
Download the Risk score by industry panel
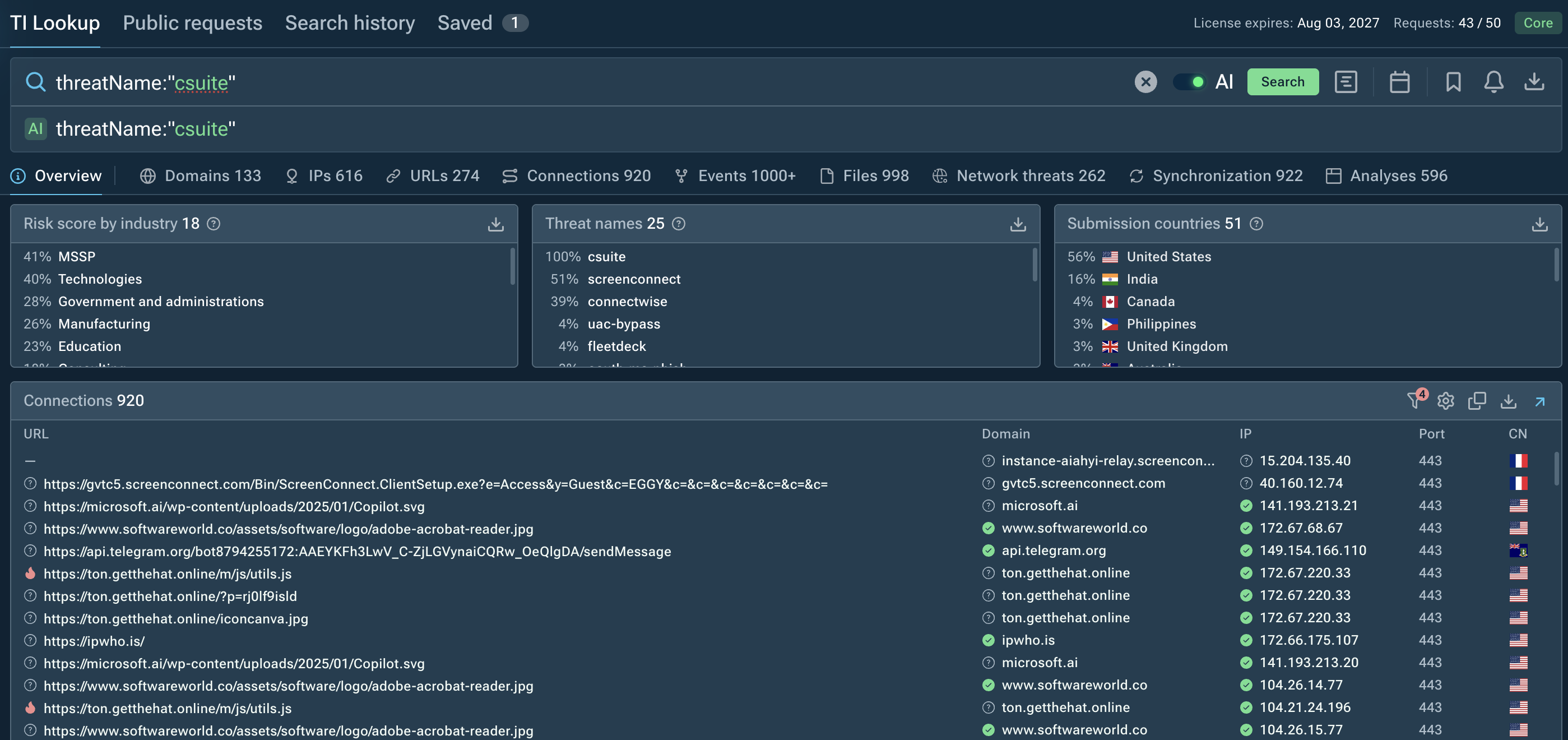[495, 224]
